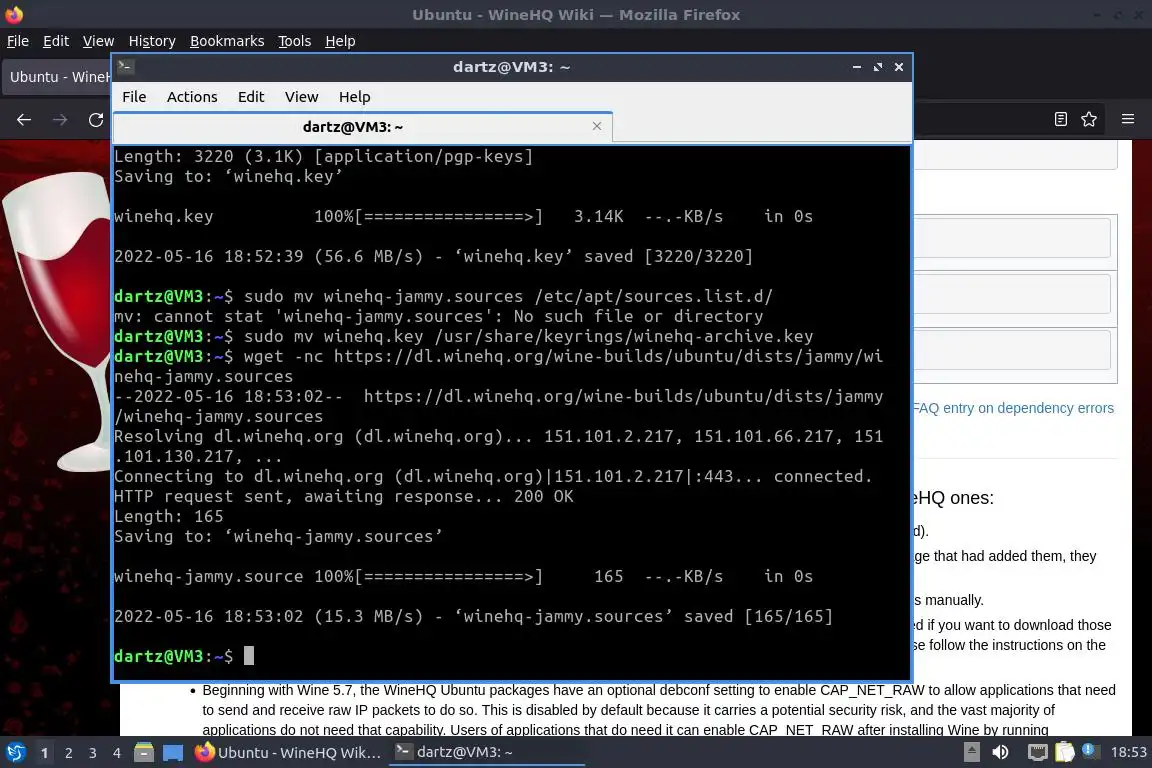Open the 'FAQ entry on dependency errors' link
This screenshot has height=768, width=1152.
point(1014,408)
